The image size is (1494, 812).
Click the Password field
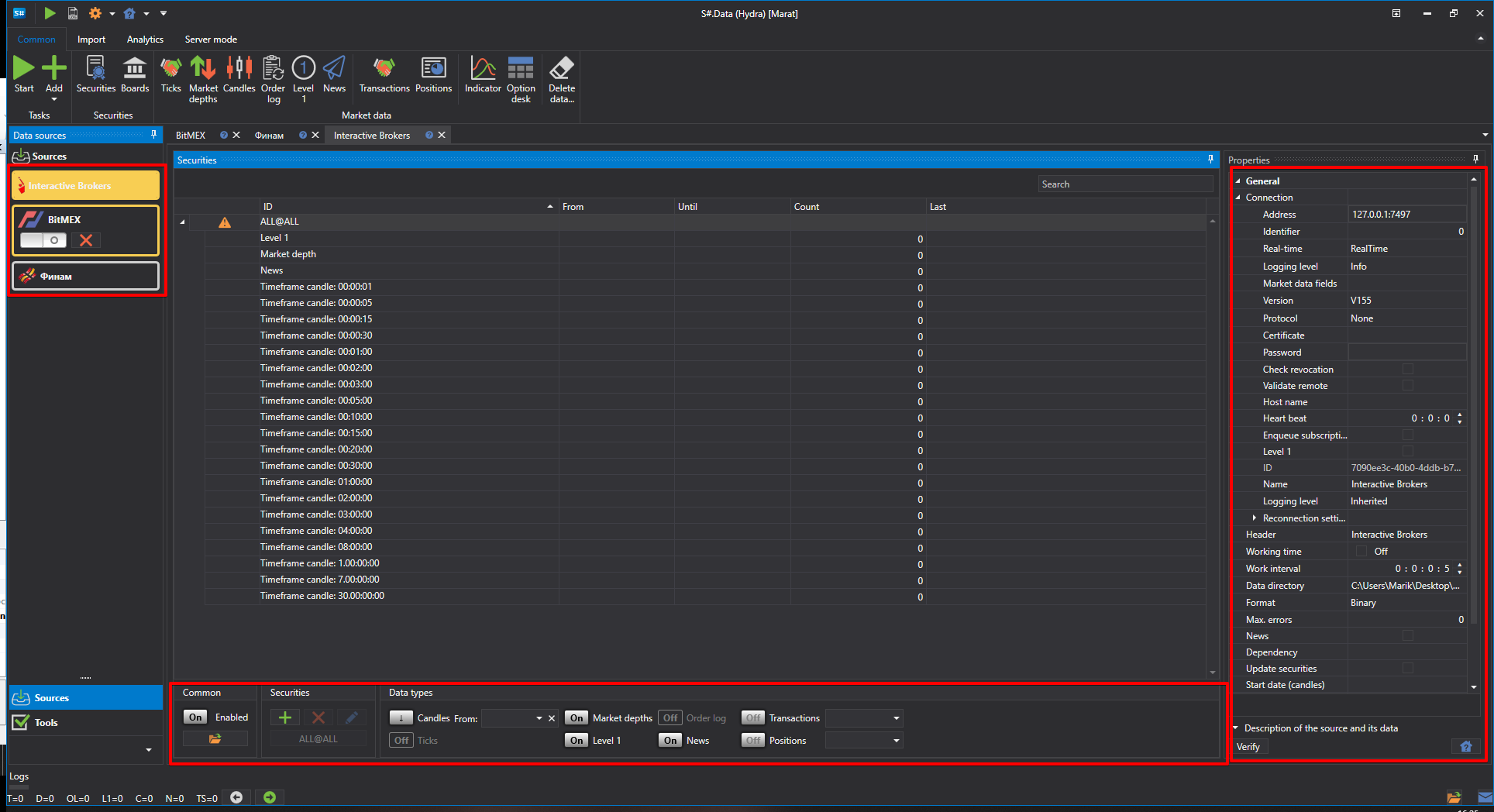[1406, 353]
